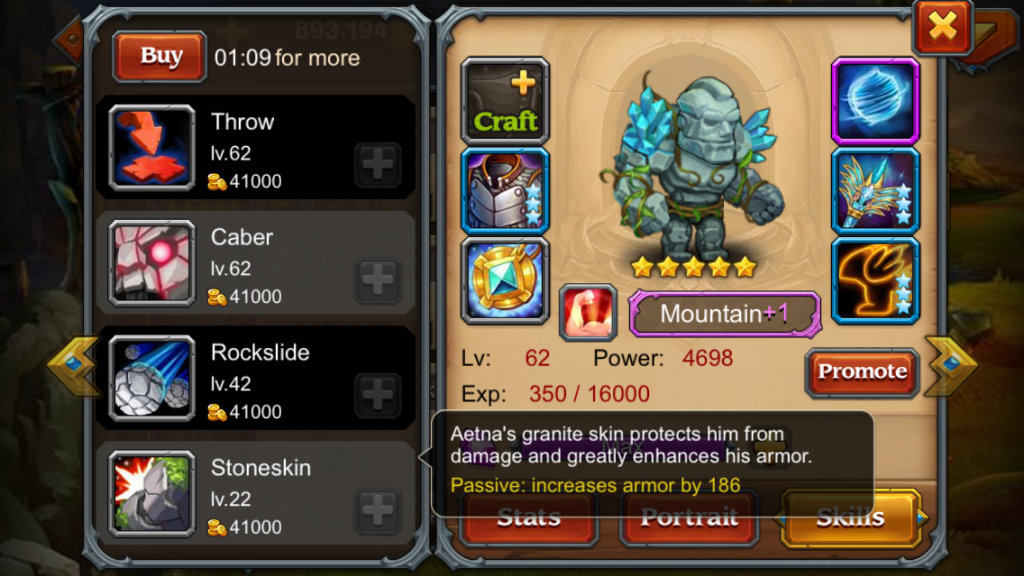Viewport: 1024px width, 576px height.
Task: Select the crystal staff equipment slot
Action: tap(875, 191)
